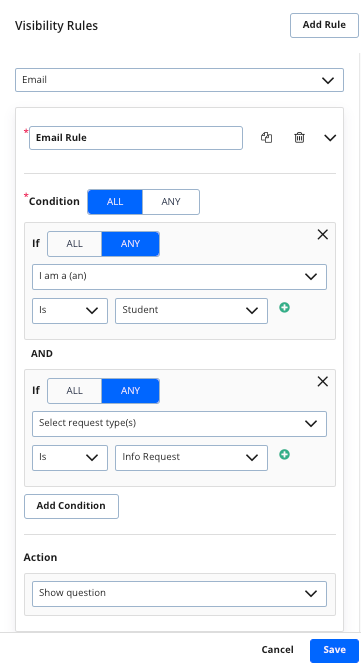Click the Add Rule button

[324, 25]
